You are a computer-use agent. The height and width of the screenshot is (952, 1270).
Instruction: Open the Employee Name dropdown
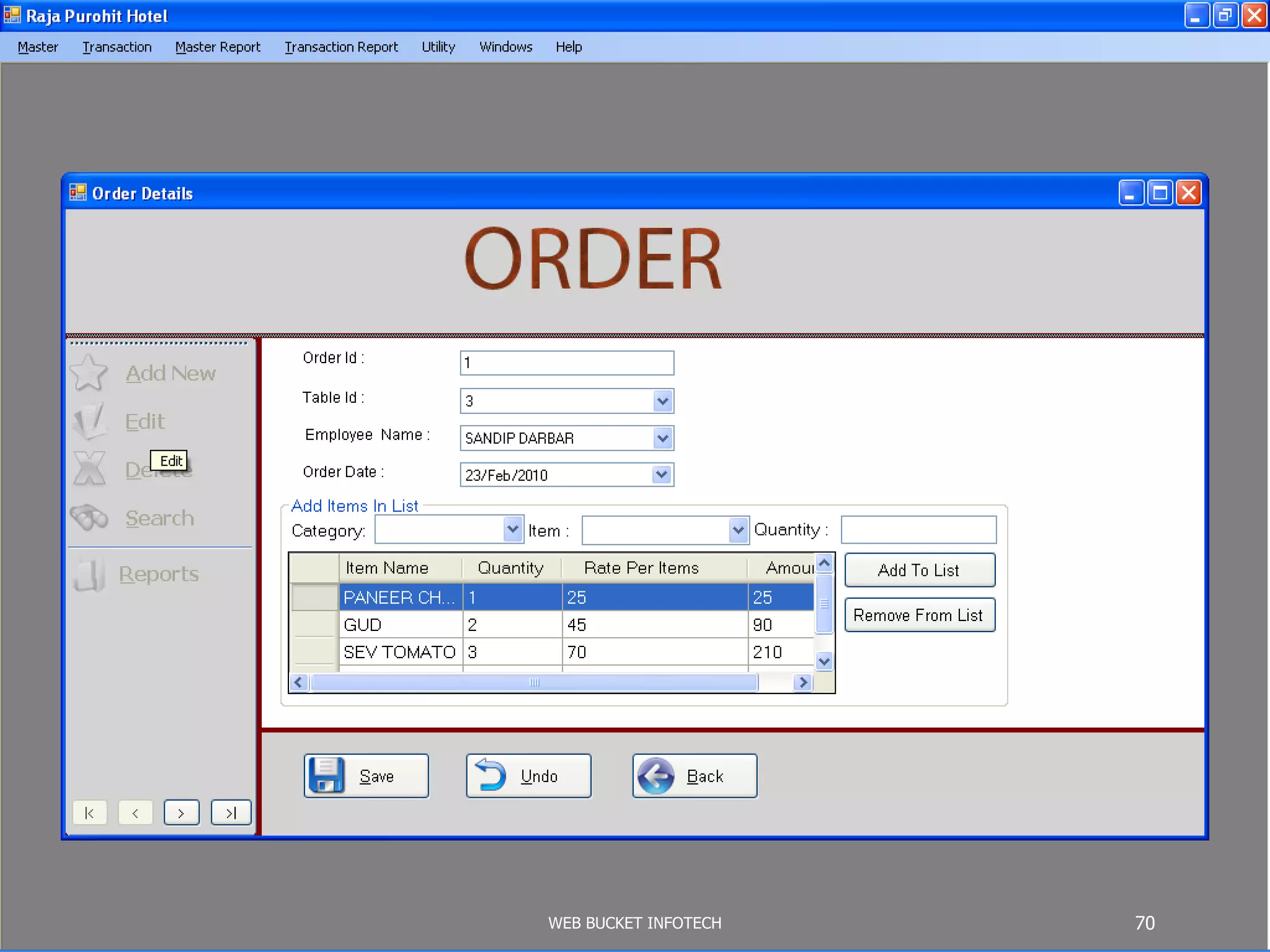pos(663,438)
